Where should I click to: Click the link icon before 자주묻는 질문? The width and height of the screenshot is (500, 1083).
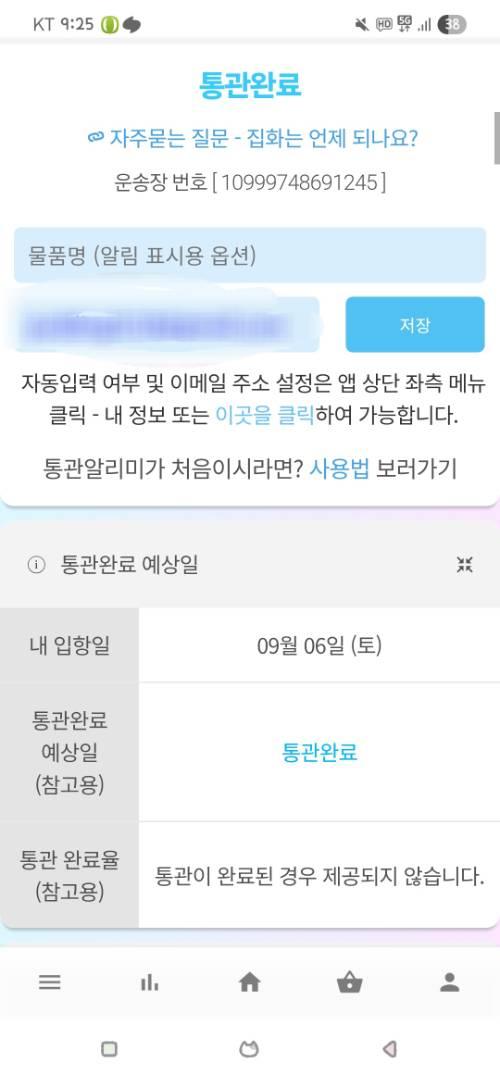(95, 138)
